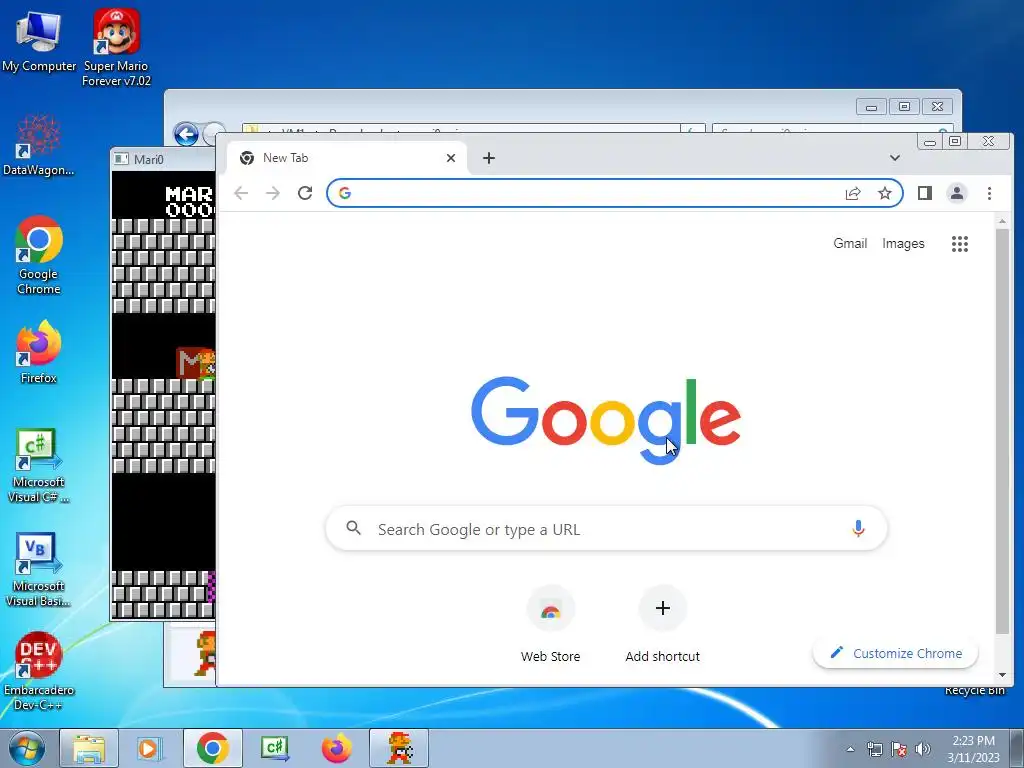Open Windows Start orb
The height and width of the screenshot is (768, 1024).
[x=27, y=748]
